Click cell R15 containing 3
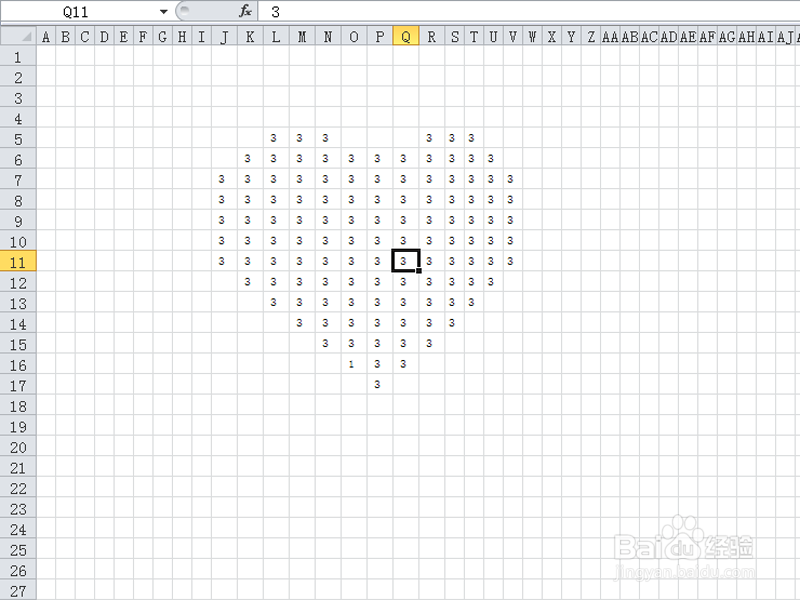 (x=432, y=343)
